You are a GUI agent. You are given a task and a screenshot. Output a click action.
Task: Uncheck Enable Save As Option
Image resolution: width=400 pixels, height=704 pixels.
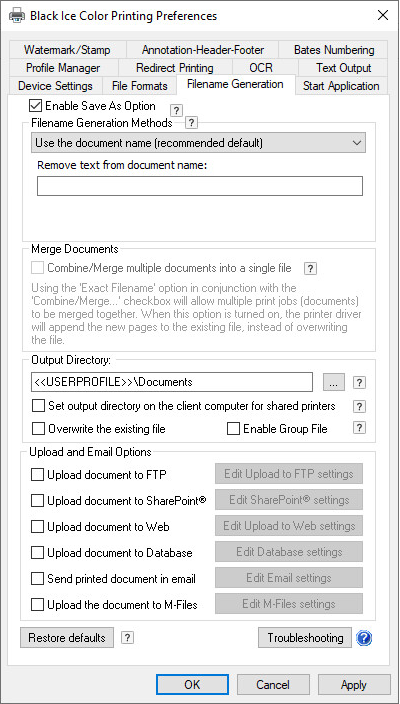tap(35, 106)
